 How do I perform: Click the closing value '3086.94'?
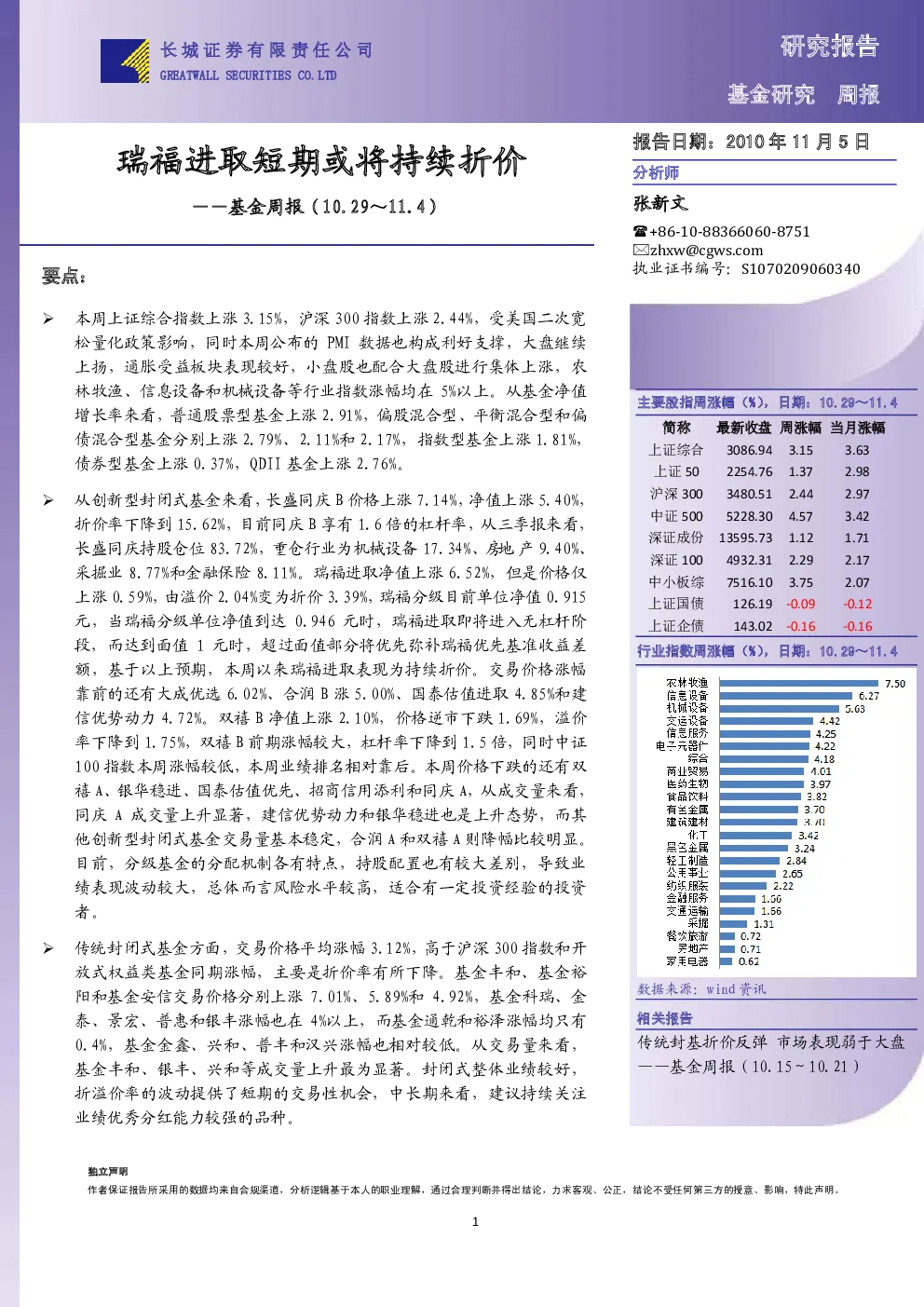pos(750,450)
